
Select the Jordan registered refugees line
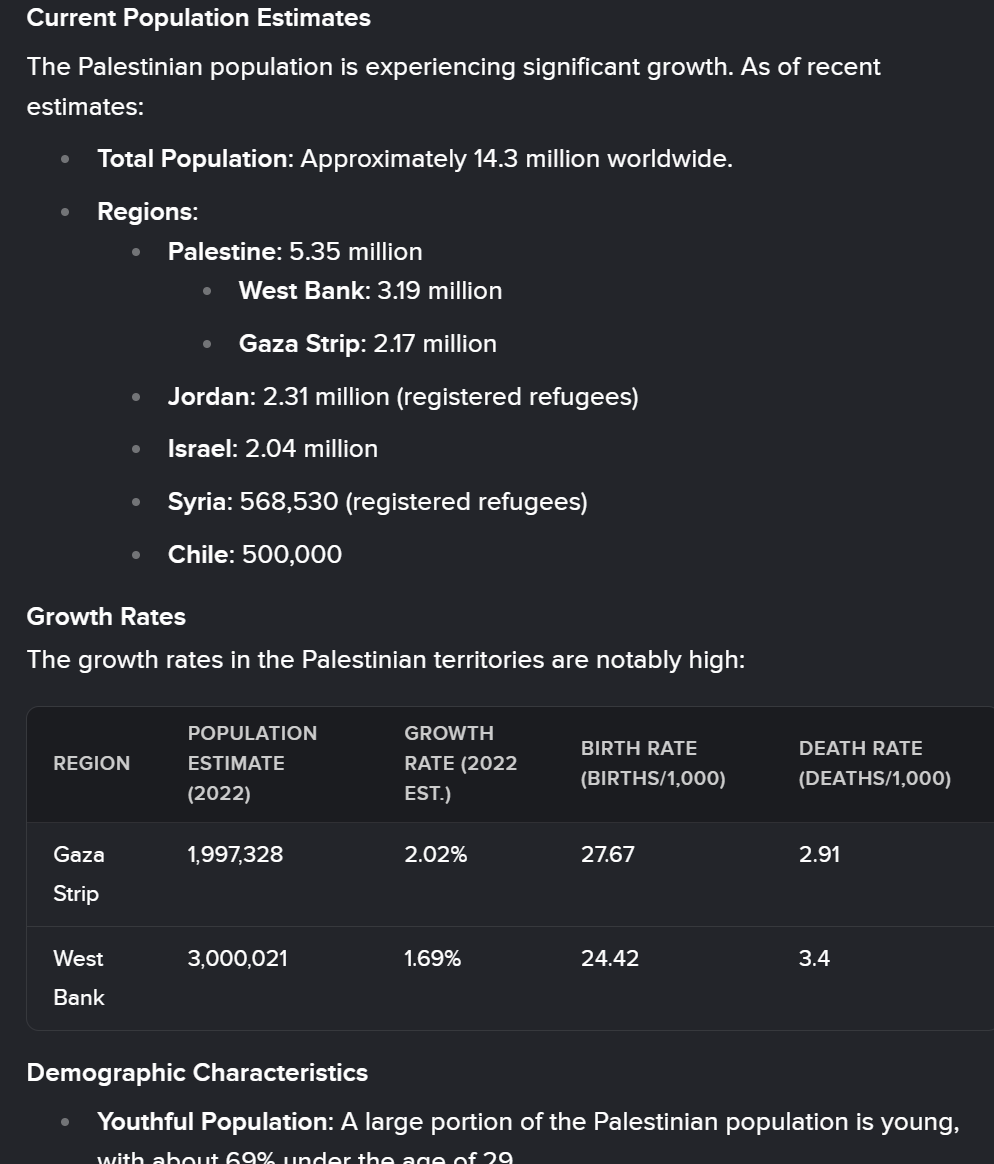pos(403,397)
